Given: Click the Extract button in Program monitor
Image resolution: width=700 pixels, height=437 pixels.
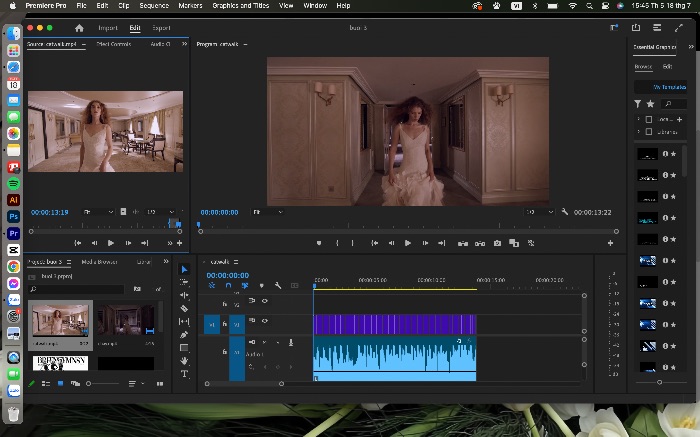Looking at the screenshot, I should (480, 243).
